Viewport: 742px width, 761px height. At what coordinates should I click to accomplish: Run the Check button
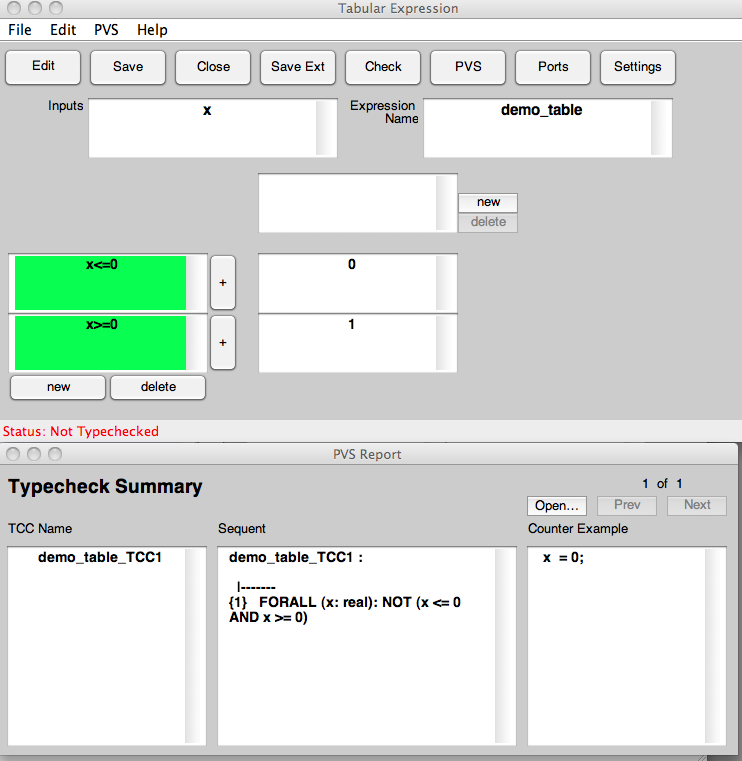[x=383, y=67]
